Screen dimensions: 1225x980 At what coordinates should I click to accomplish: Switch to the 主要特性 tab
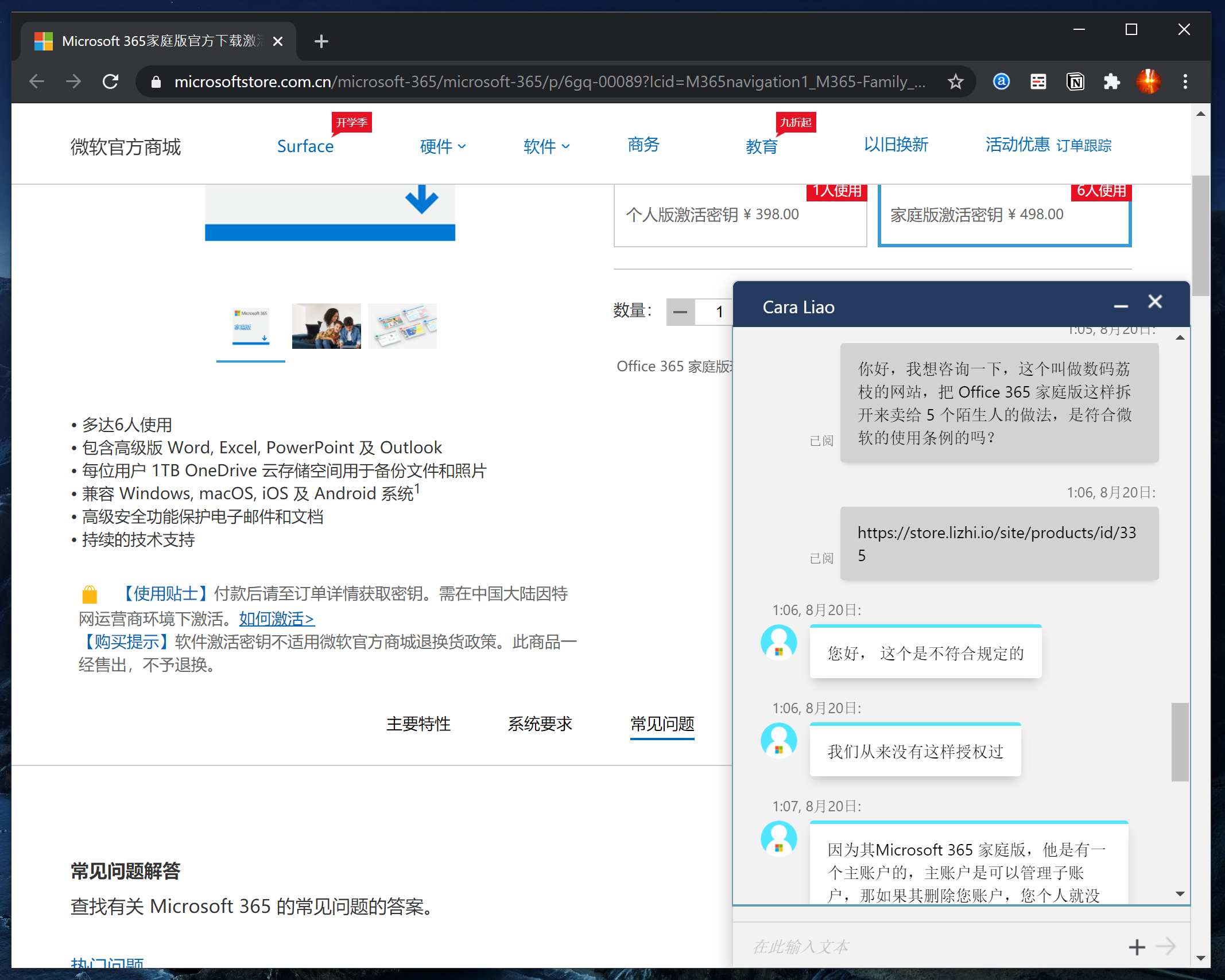[x=418, y=724]
